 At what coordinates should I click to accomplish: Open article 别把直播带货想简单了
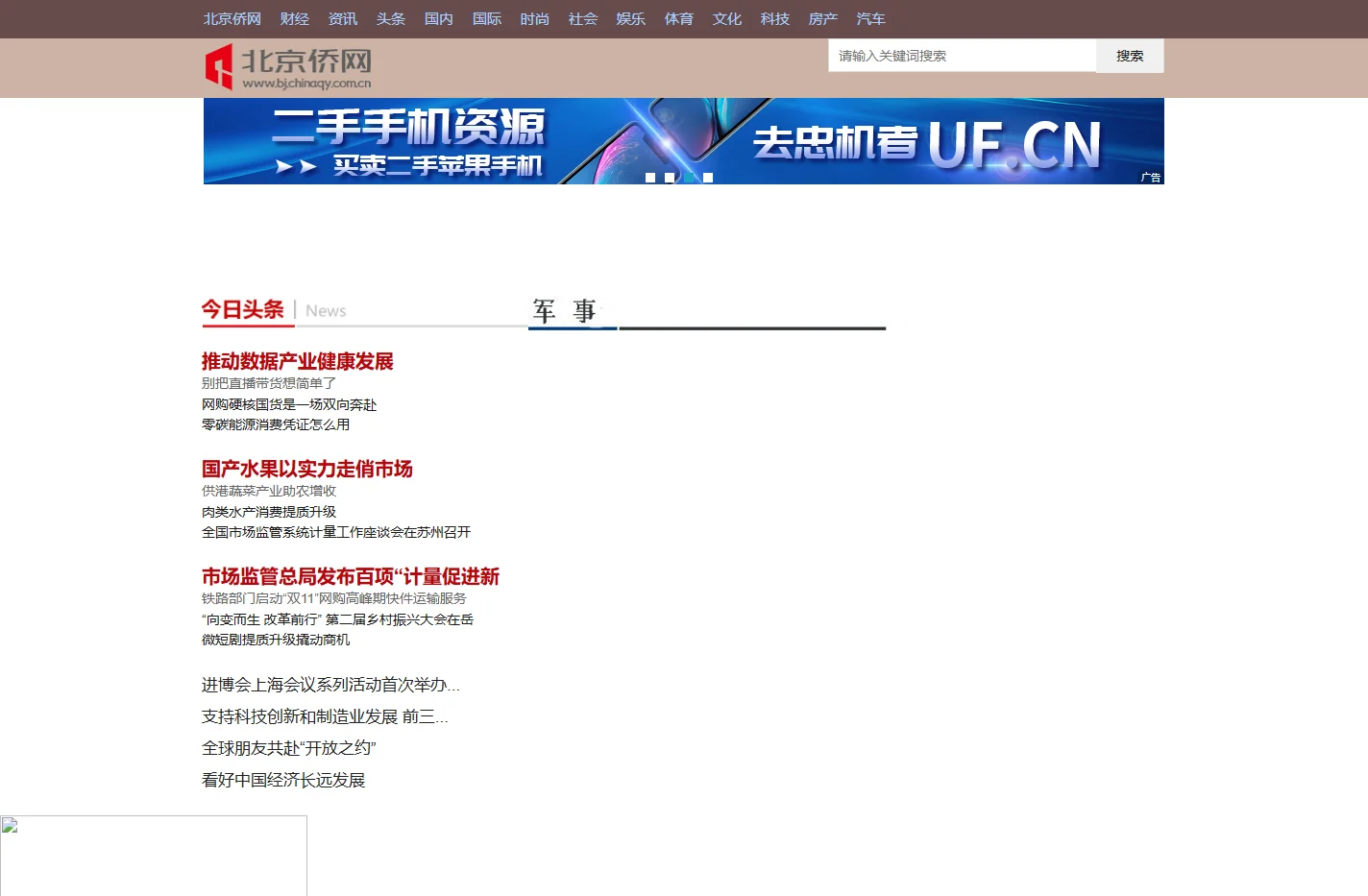tap(269, 383)
